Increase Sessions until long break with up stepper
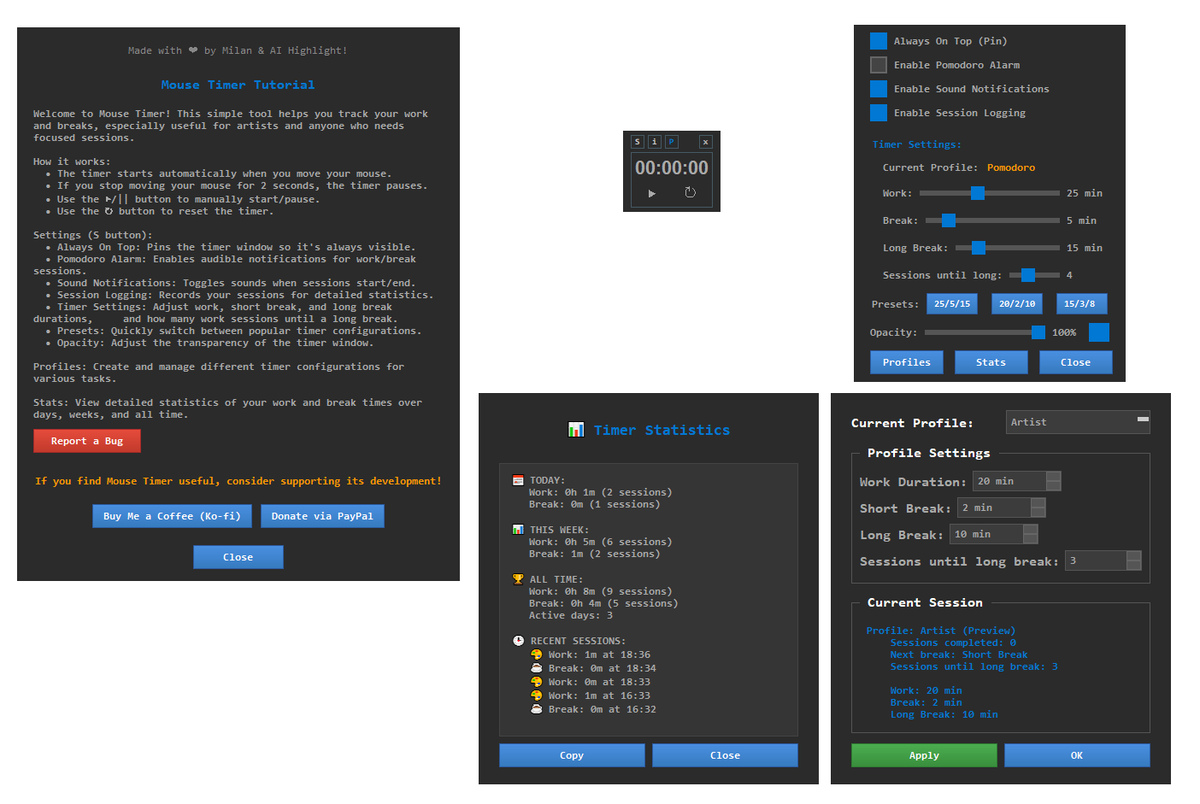The image size is (1200, 804). click(x=1133, y=556)
